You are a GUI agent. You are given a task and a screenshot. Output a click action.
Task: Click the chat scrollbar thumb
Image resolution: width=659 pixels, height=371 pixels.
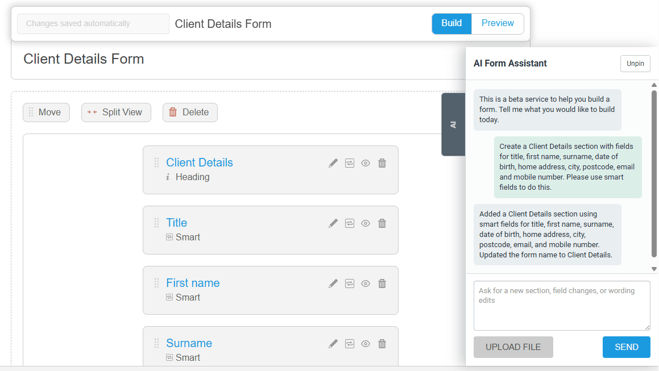tap(654, 174)
